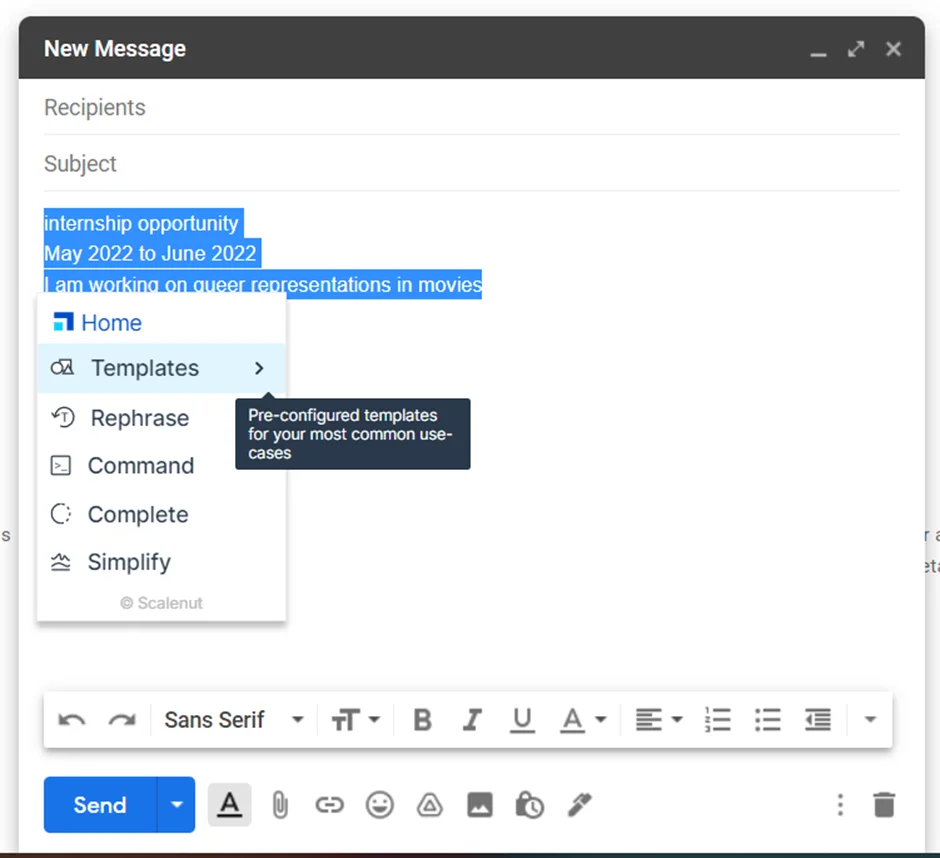Toggle bold formatting
Screen dimensions: 940x858
click(x=422, y=719)
